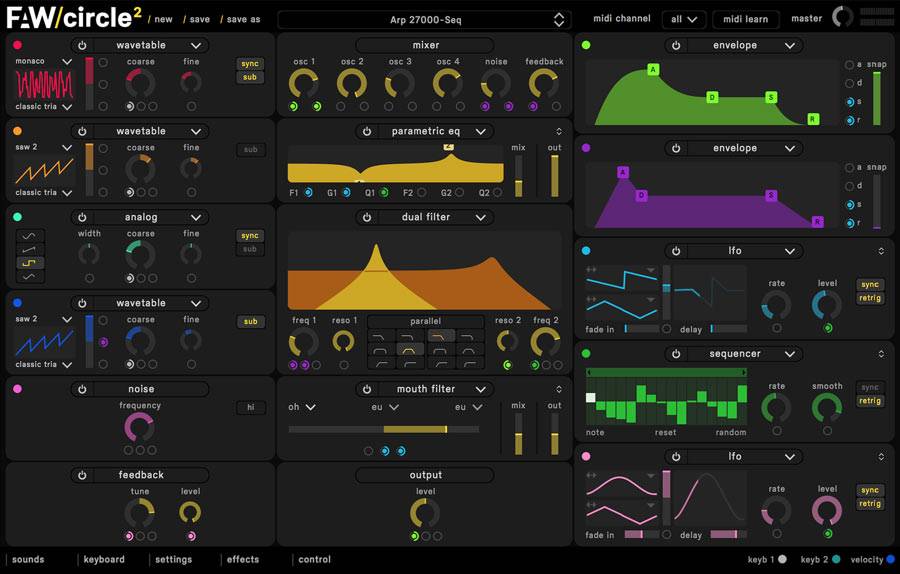The image size is (900, 574).
Task: Click the master volume knob
Action: (x=843, y=17)
